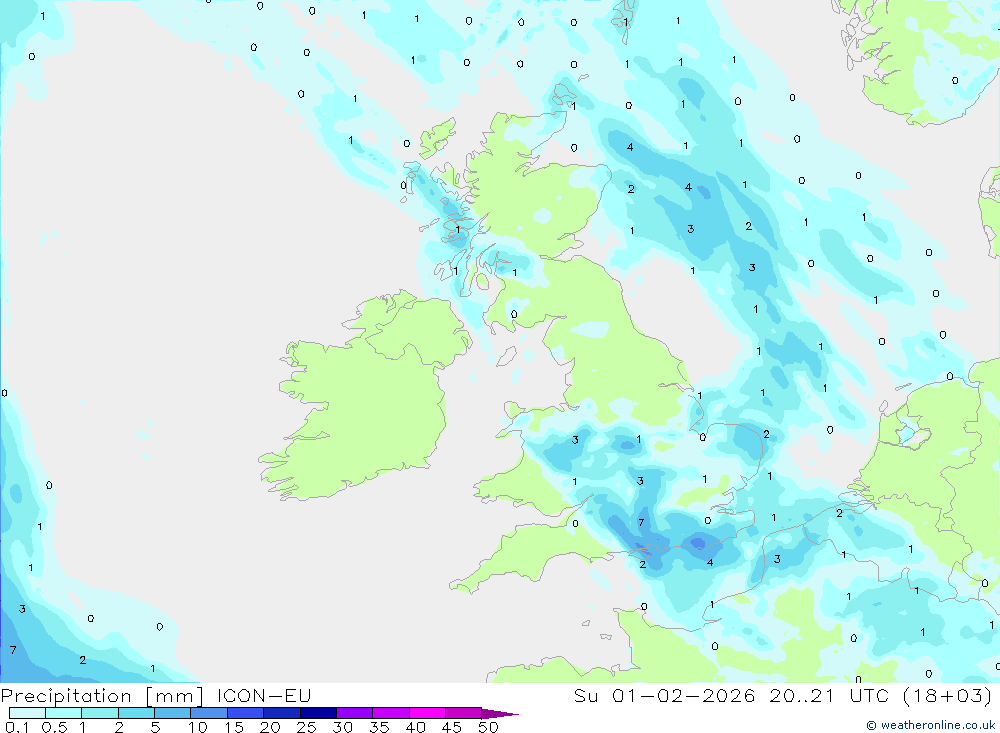Select the 10–15 mm blue legend box

coord(209,713)
